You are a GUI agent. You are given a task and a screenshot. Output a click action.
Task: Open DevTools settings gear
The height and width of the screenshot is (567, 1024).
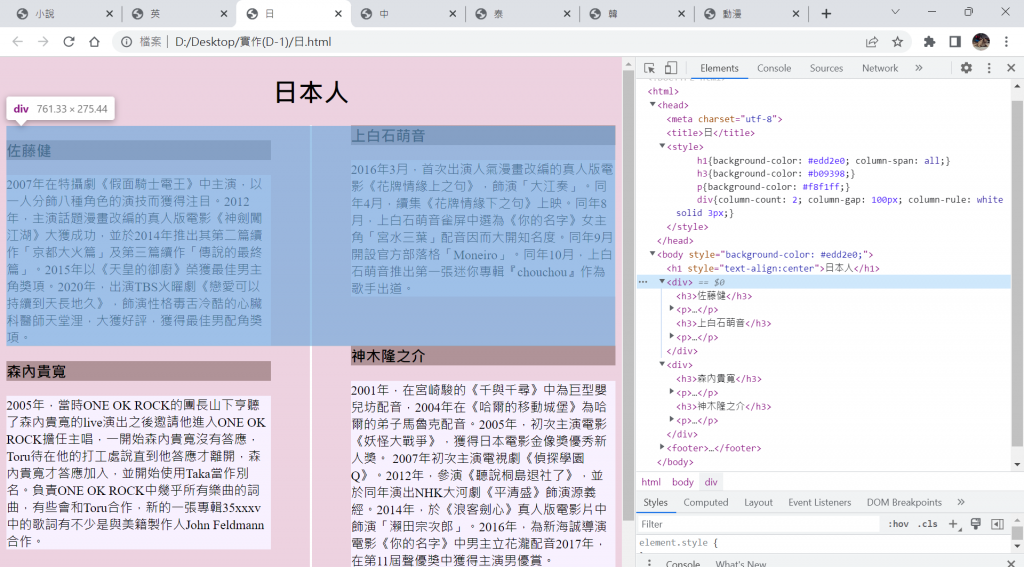click(x=966, y=68)
